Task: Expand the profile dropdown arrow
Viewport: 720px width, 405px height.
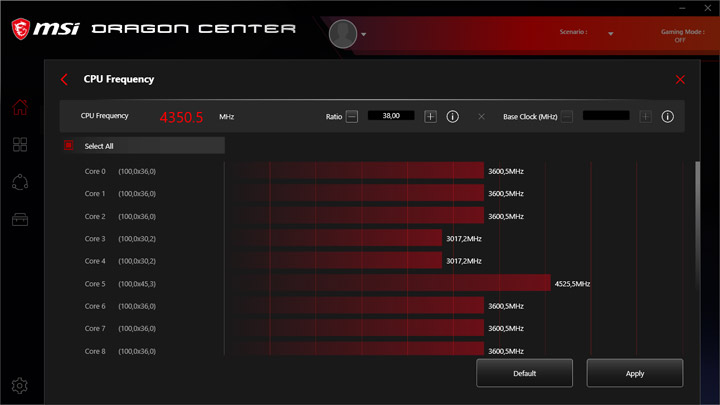Action: (364, 34)
